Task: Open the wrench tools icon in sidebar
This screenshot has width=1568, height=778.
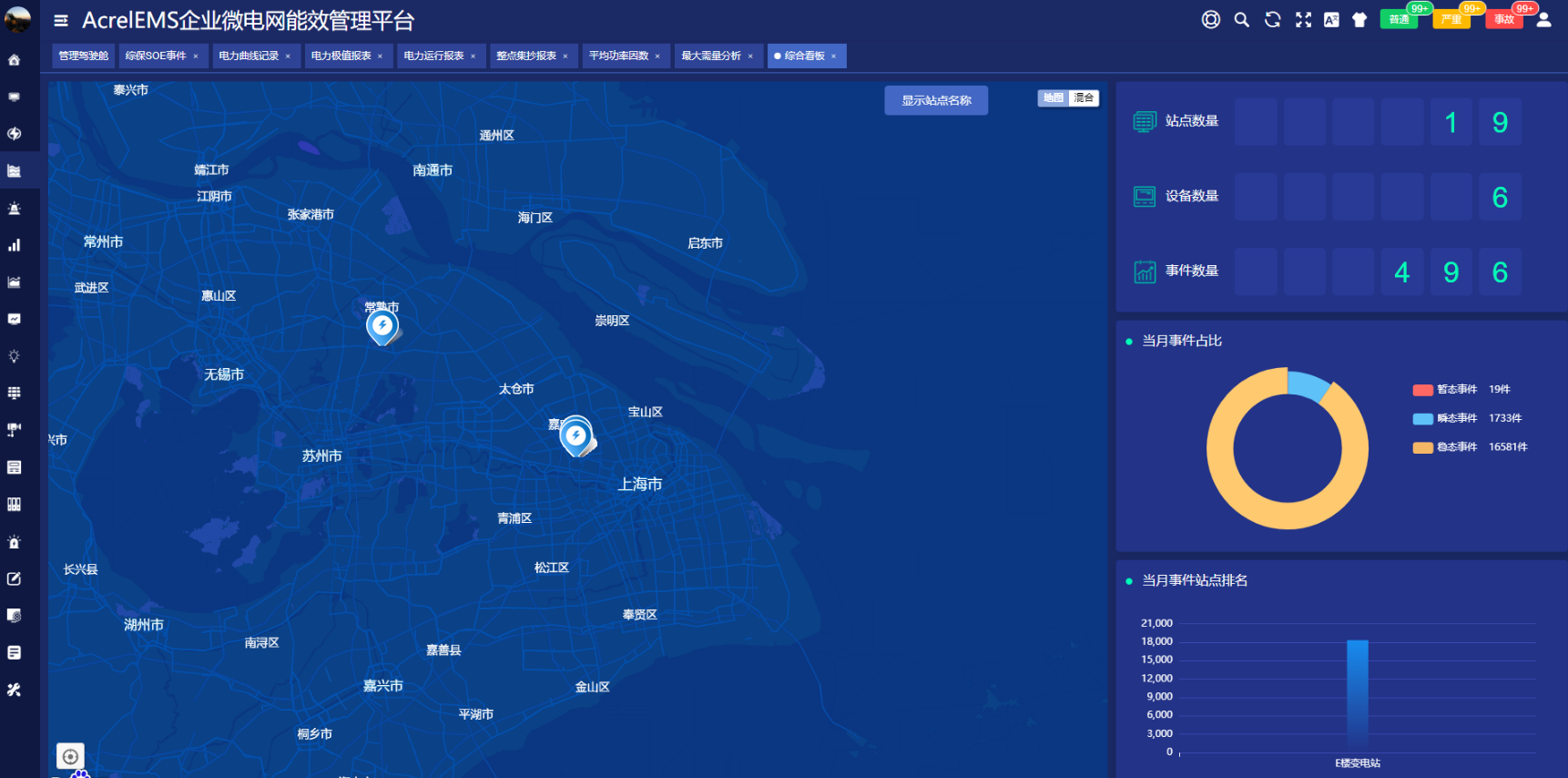Action: [x=14, y=690]
